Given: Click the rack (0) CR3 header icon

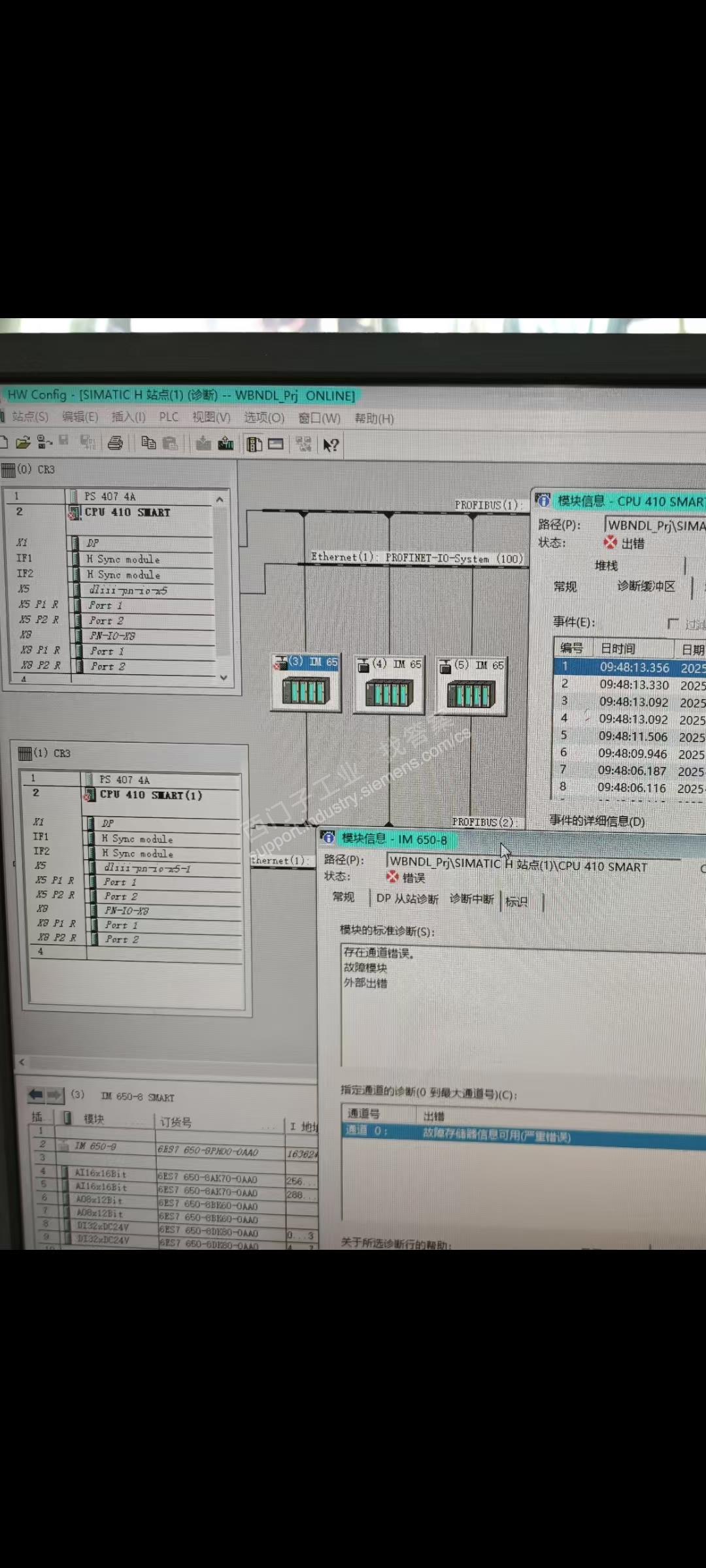Looking at the screenshot, I should [x=8, y=469].
